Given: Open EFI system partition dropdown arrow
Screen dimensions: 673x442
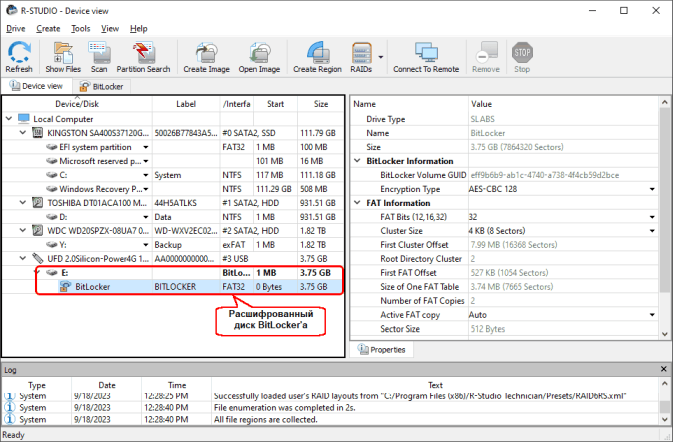Looking at the screenshot, I should click(x=146, y=147).
